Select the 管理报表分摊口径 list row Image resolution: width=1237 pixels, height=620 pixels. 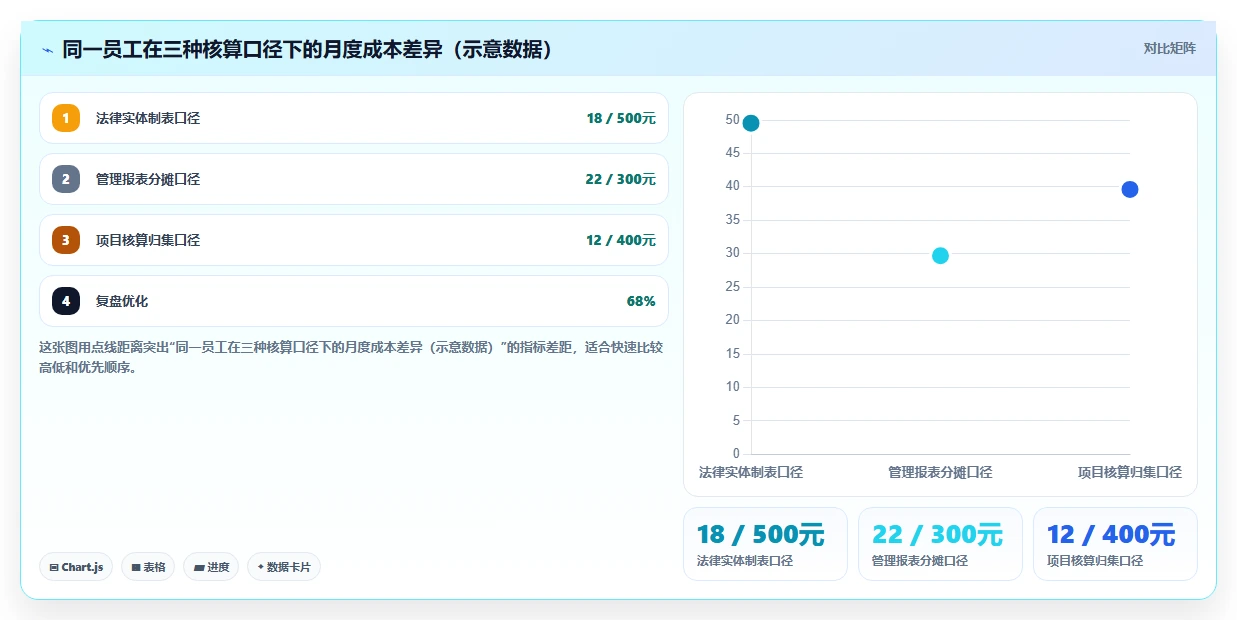[354, 179]
